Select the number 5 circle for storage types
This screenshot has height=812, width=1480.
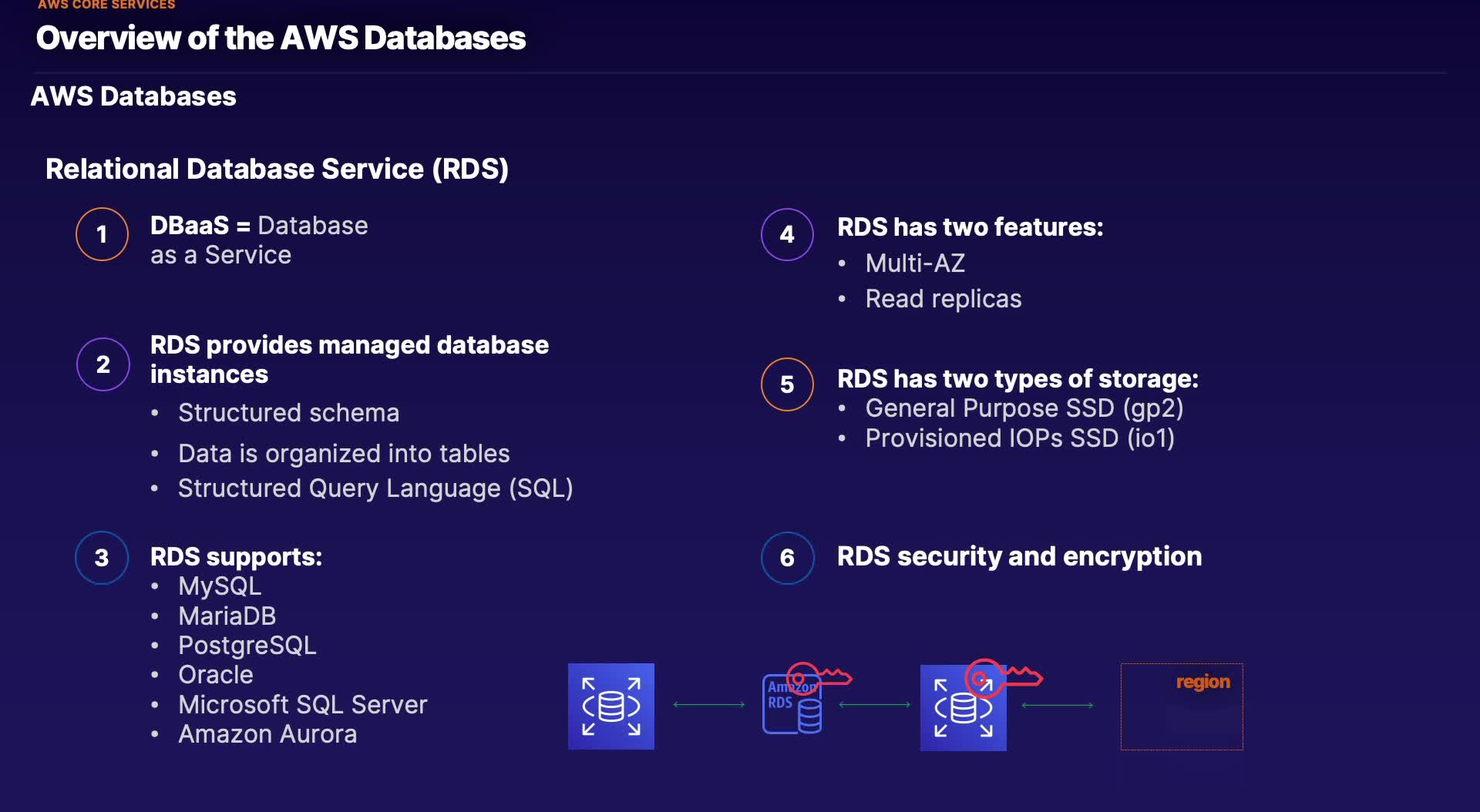[787, 384]
